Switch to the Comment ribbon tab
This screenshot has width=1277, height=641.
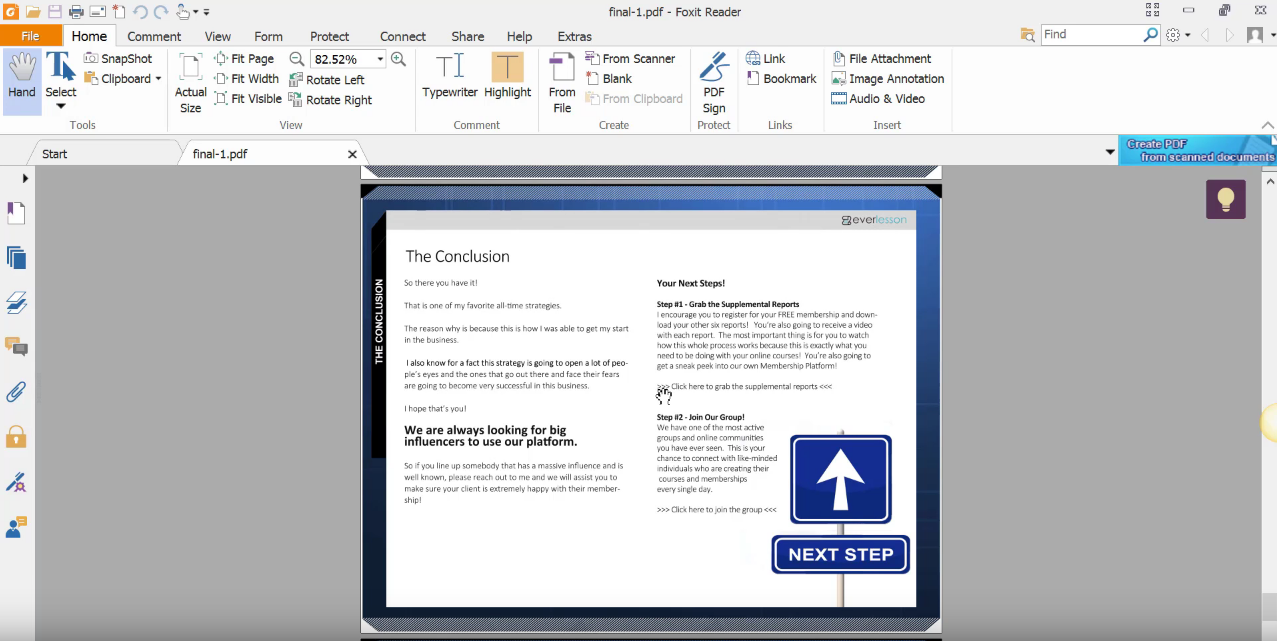(x=154, y=36)
